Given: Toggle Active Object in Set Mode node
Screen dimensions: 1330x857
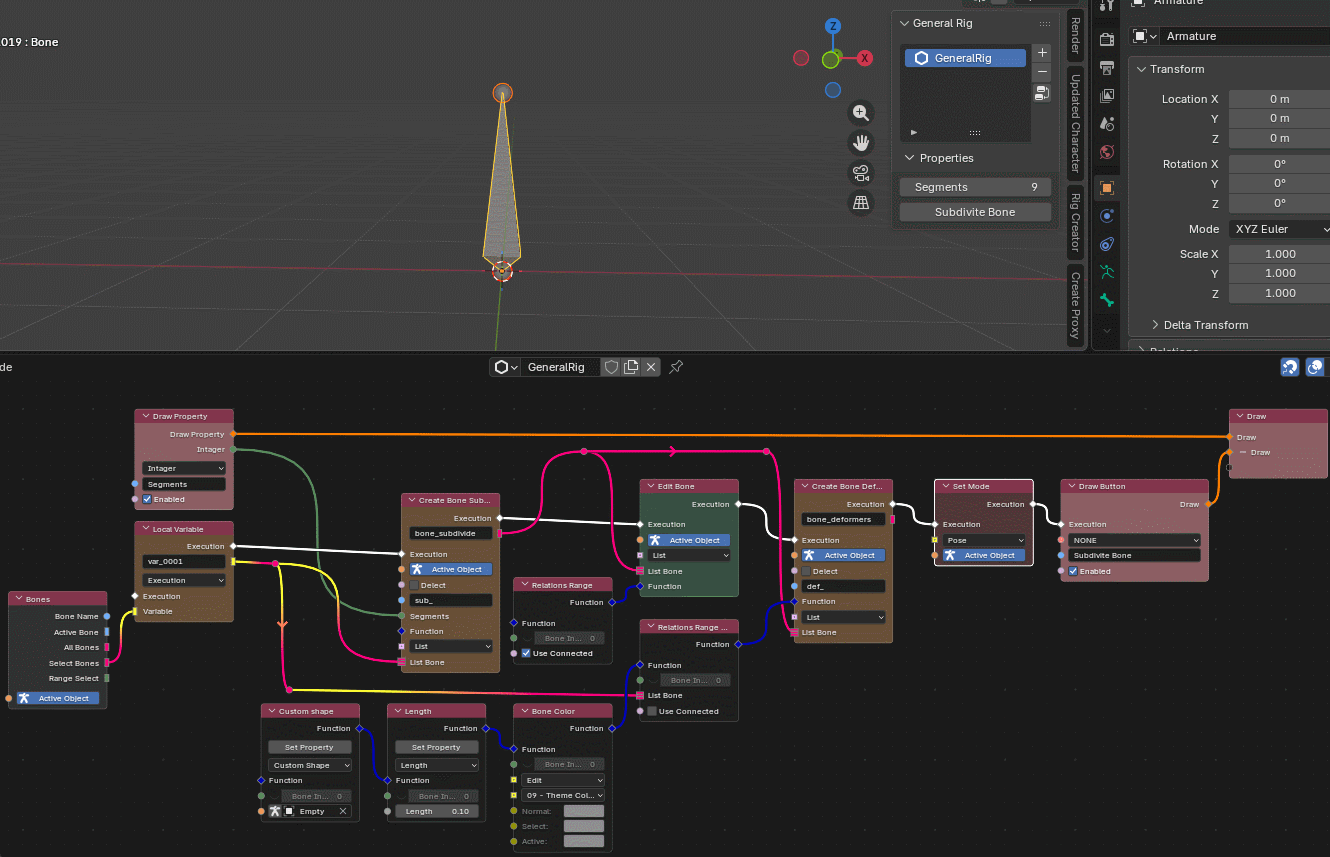Looking at the screenshot, I should coord(984,555).
